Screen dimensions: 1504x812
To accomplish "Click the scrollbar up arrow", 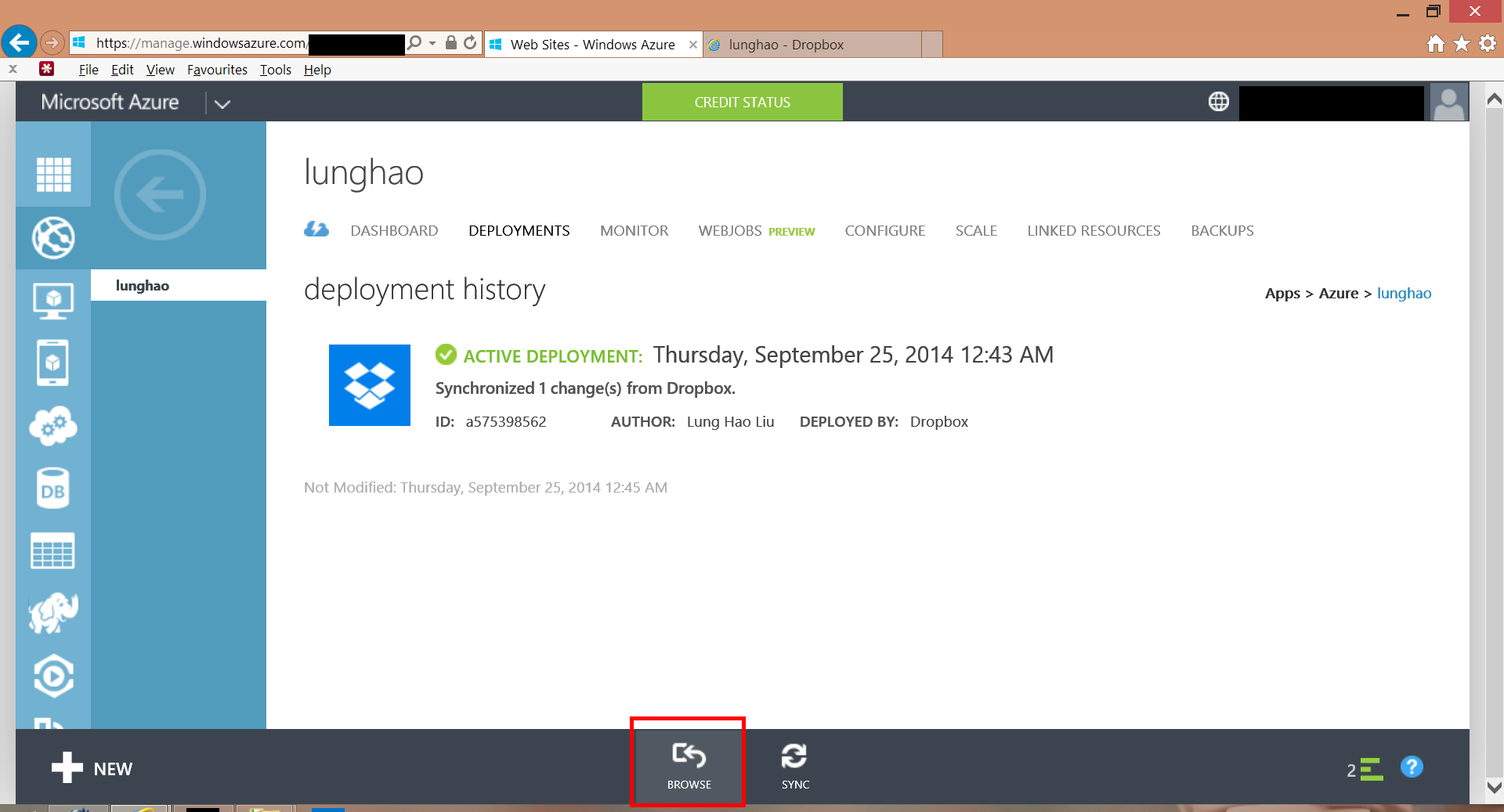I will click(1495, 99).
